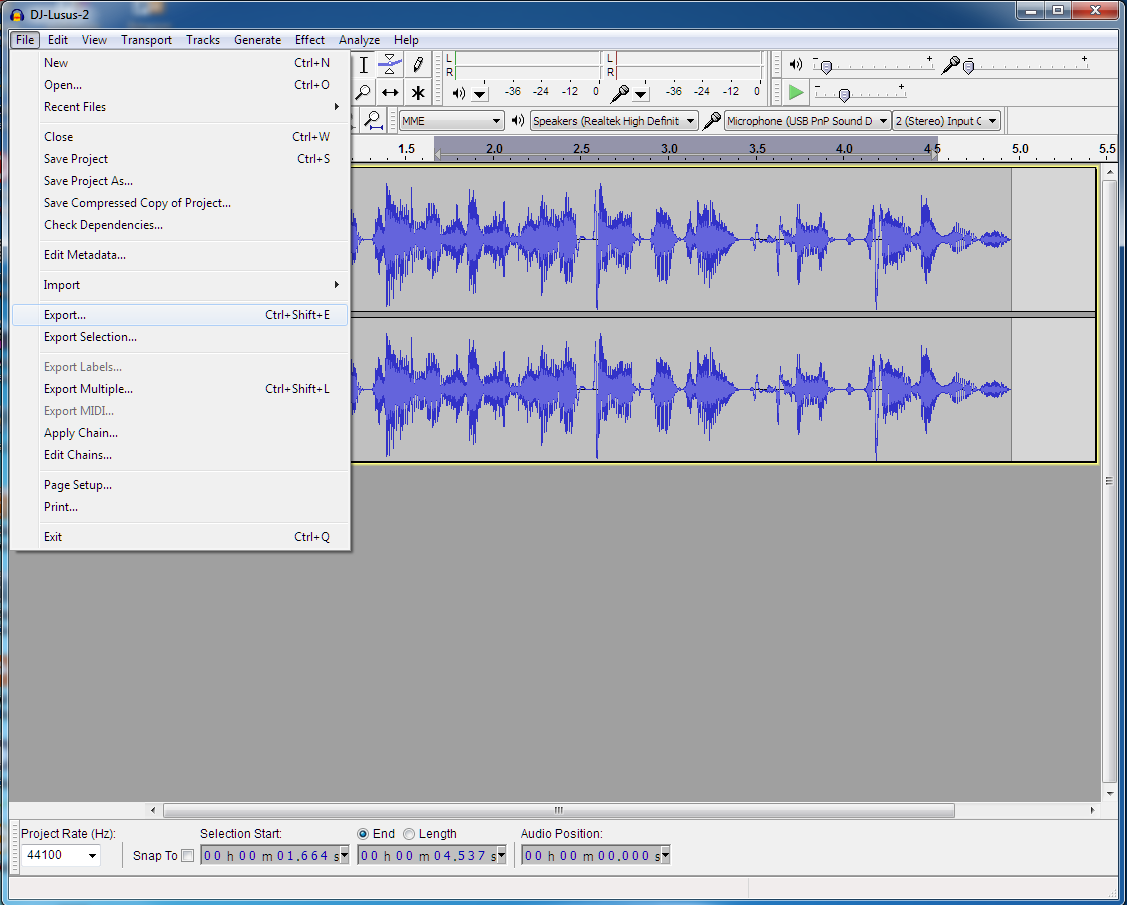Open the Effect menu
1127x905 pixels.
[310, 40]
